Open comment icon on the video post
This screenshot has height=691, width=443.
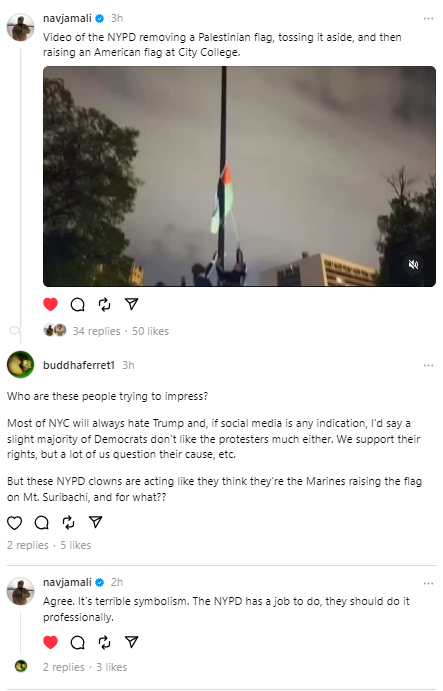[78, 305]
